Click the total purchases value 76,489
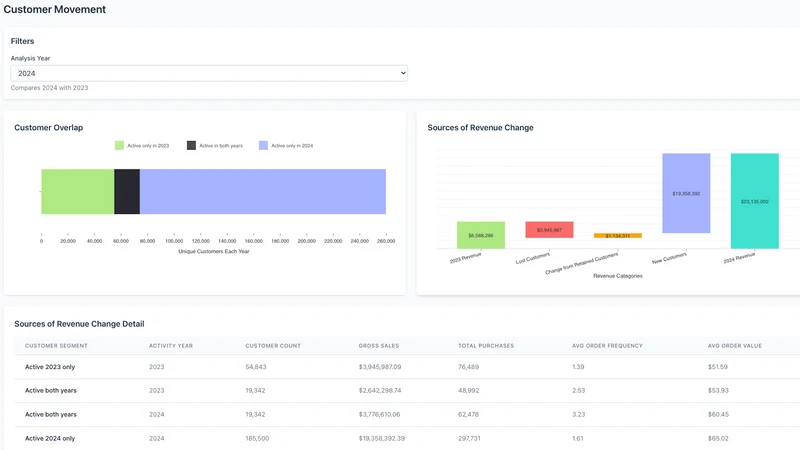Image resolution: width=800 pixels, height=450 pixels. point(468,367)
